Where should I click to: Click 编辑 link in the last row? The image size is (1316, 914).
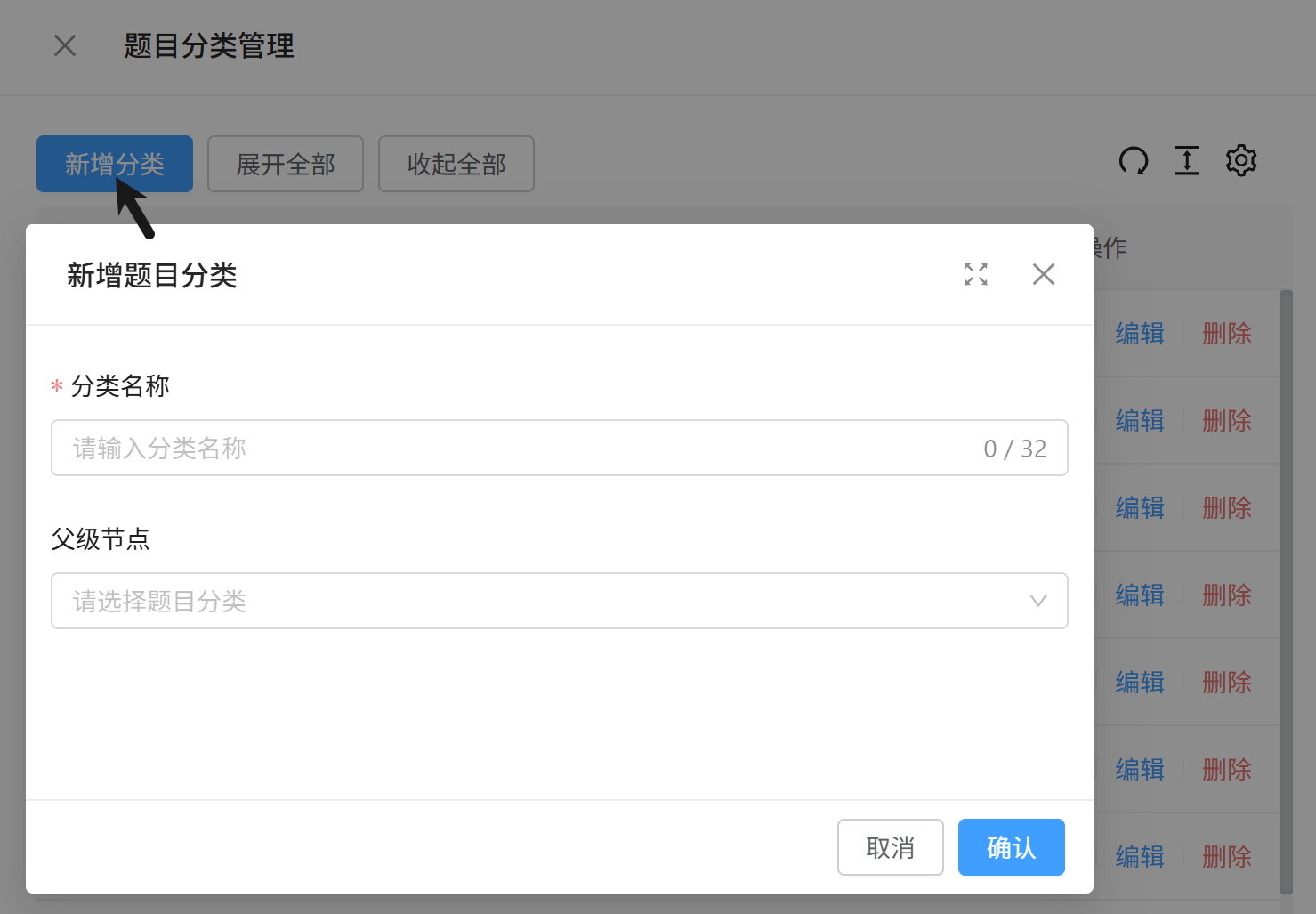pos(1140,857)
